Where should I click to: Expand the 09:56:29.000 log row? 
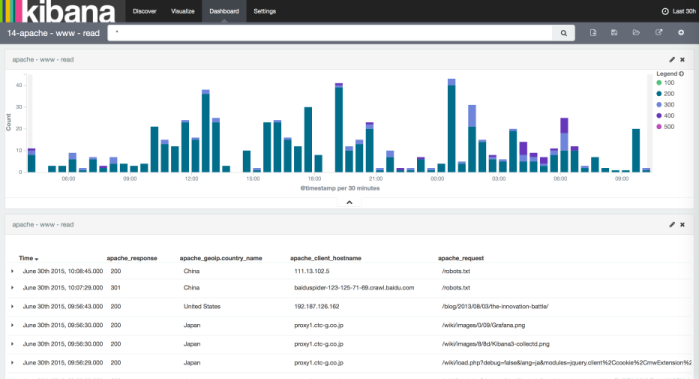click(12, 363)
